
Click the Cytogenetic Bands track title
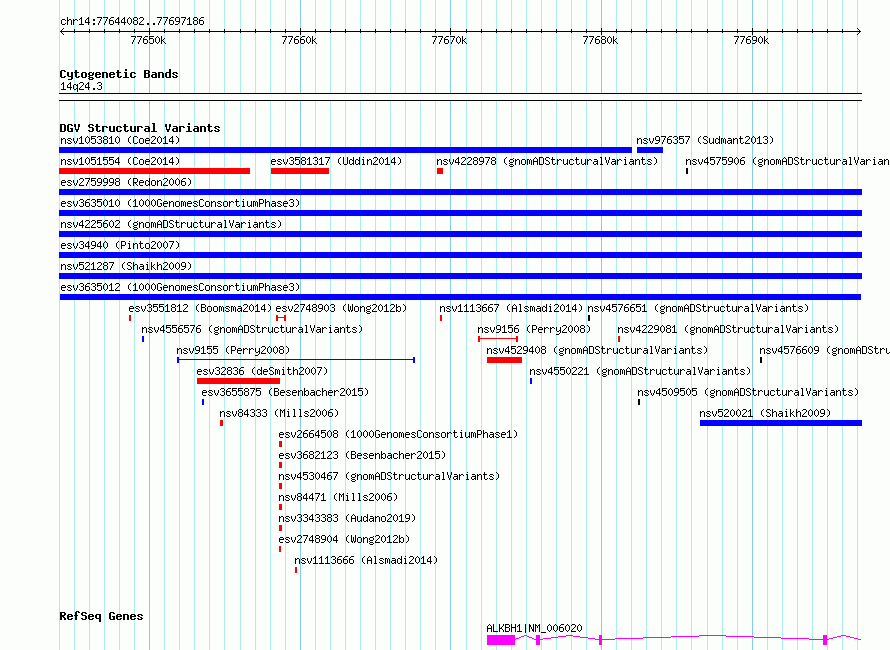coord(119,74)
